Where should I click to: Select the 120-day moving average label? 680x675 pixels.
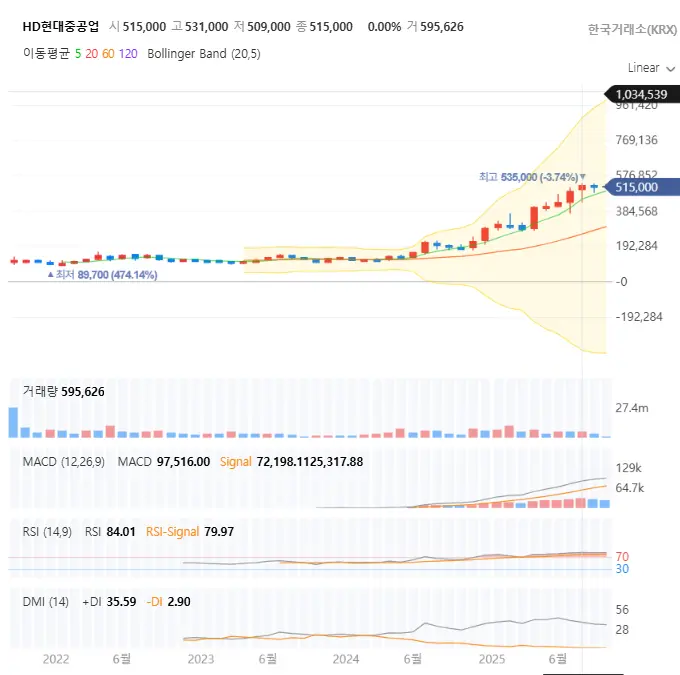[128, 54]
